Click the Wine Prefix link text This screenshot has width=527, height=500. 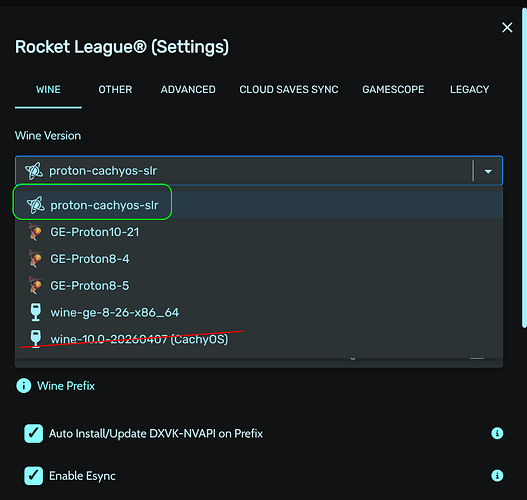click(x=66, y=386)
